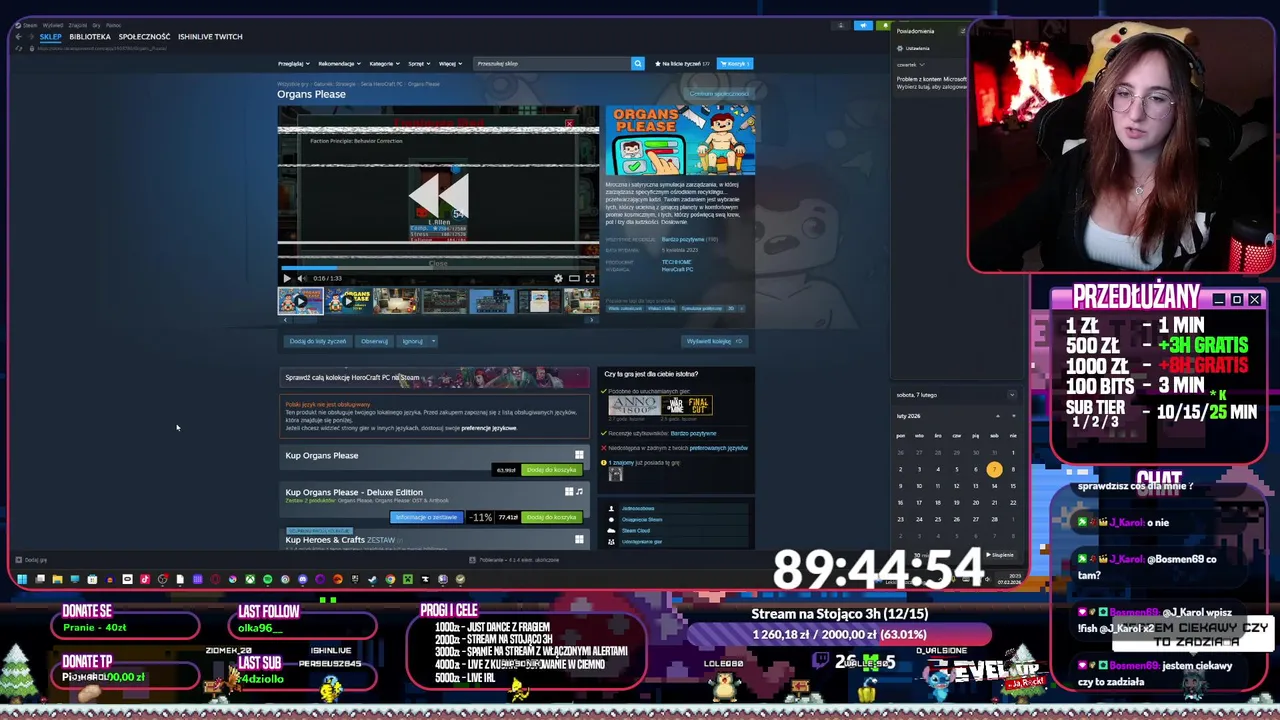This screenshot has height=720, width=1280.
Task: Add Organs Please to cart (63,99zł)
Action: point(552,470)
